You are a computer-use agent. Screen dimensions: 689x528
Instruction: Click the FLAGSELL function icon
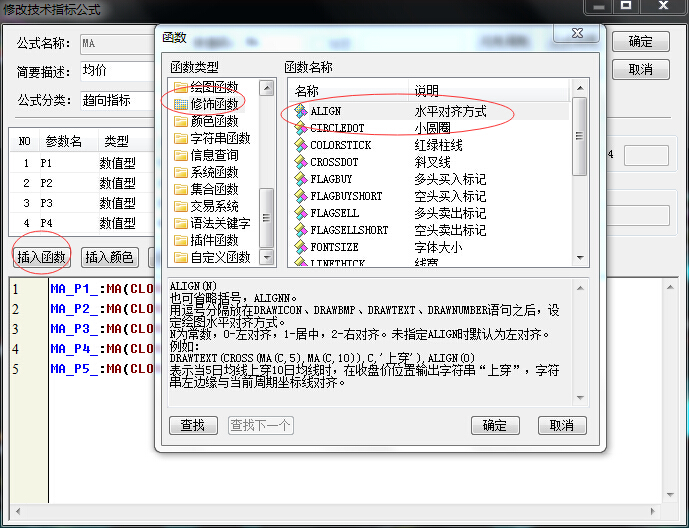click(299, 213)
